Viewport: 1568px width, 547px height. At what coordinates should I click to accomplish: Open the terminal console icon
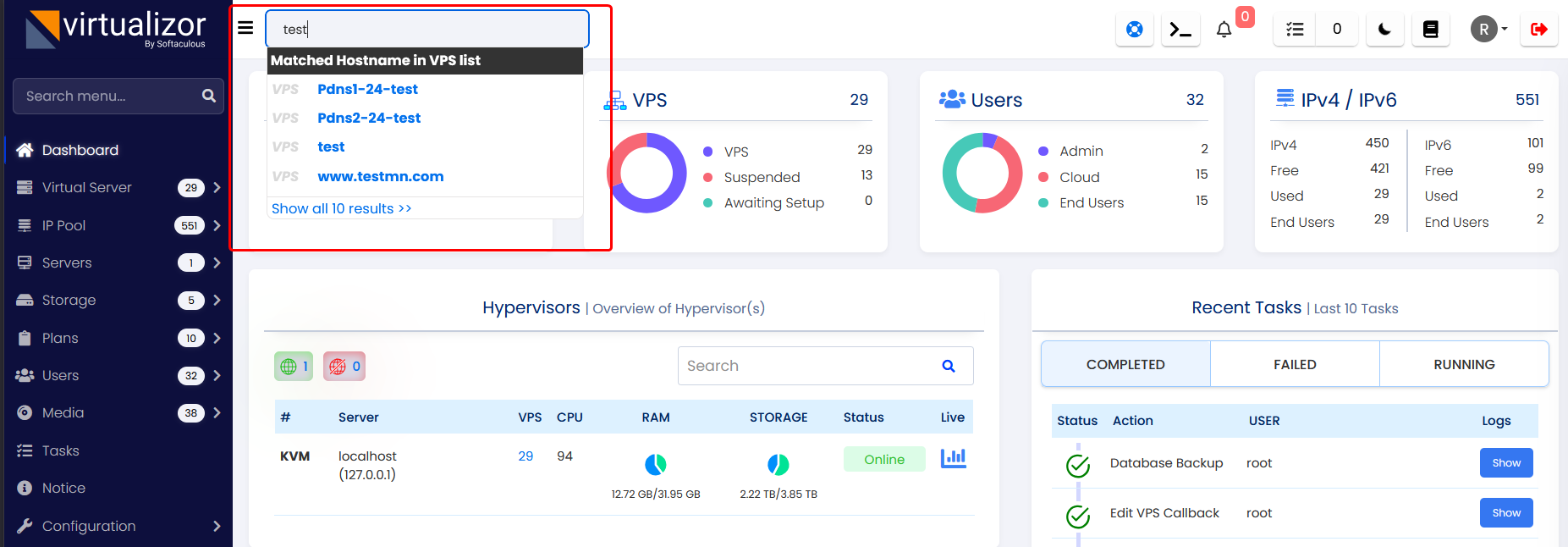[1180, 30]
